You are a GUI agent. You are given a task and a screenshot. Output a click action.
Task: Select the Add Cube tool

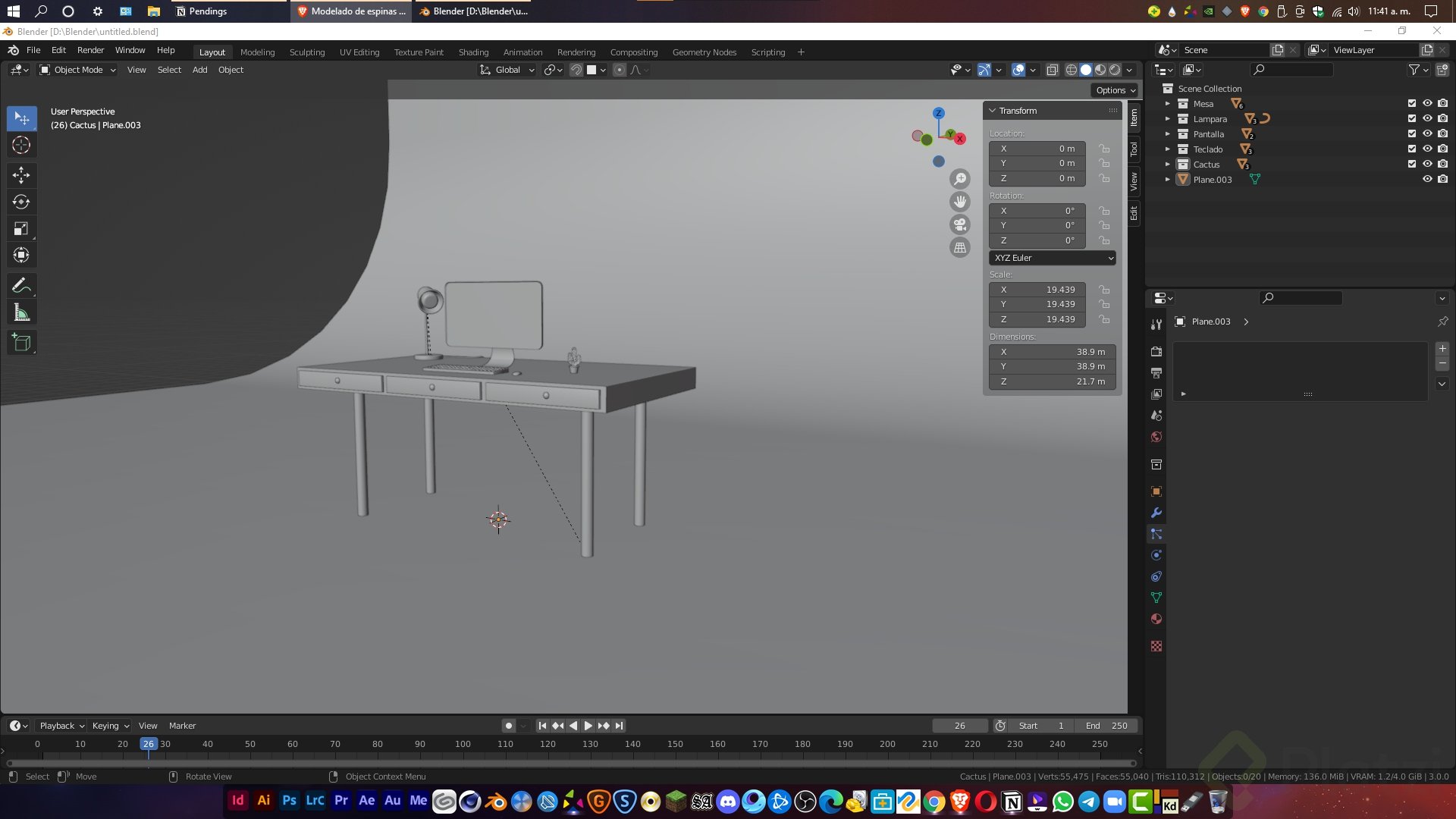click(21, 343)
